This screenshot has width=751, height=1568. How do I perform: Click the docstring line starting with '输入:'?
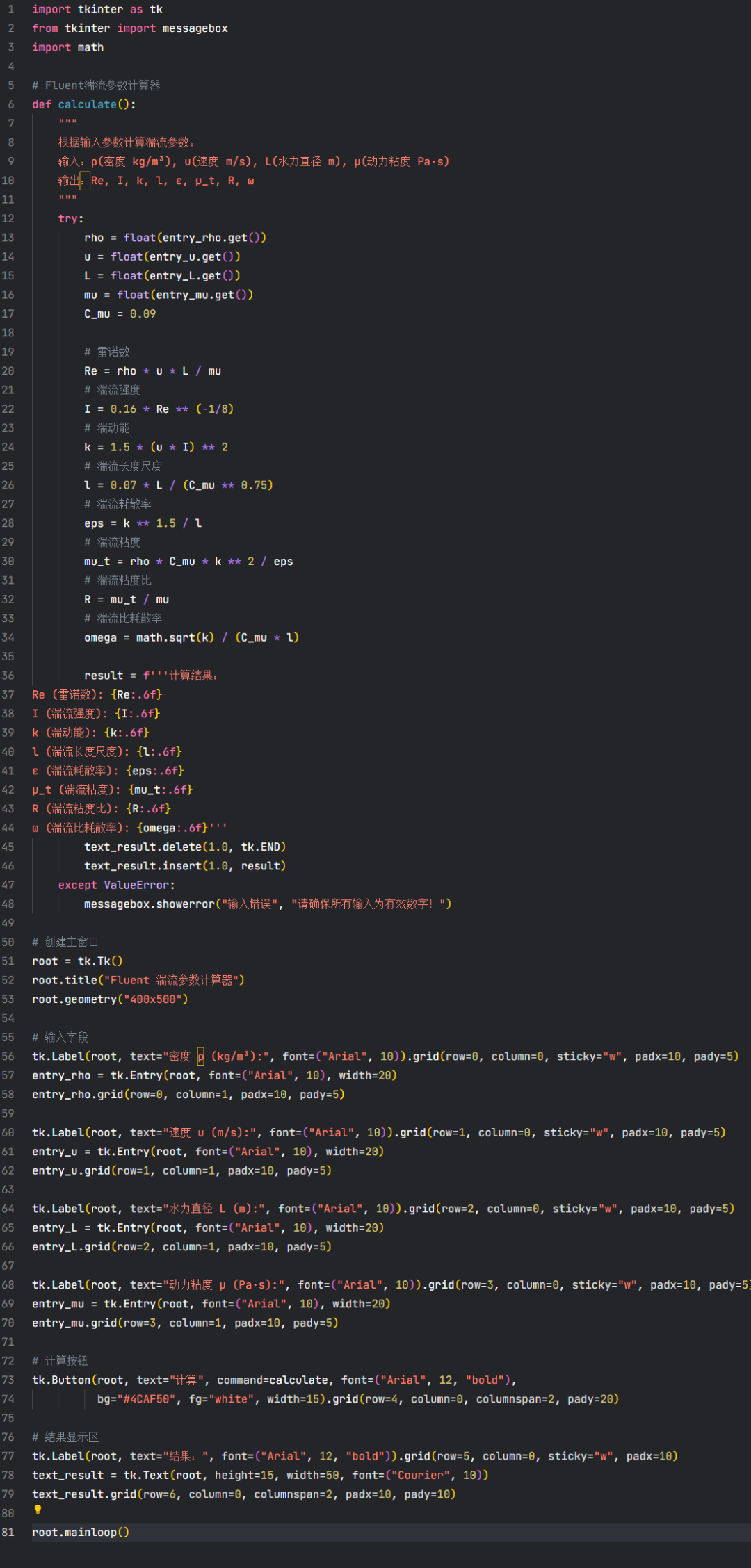pos(254,161)
